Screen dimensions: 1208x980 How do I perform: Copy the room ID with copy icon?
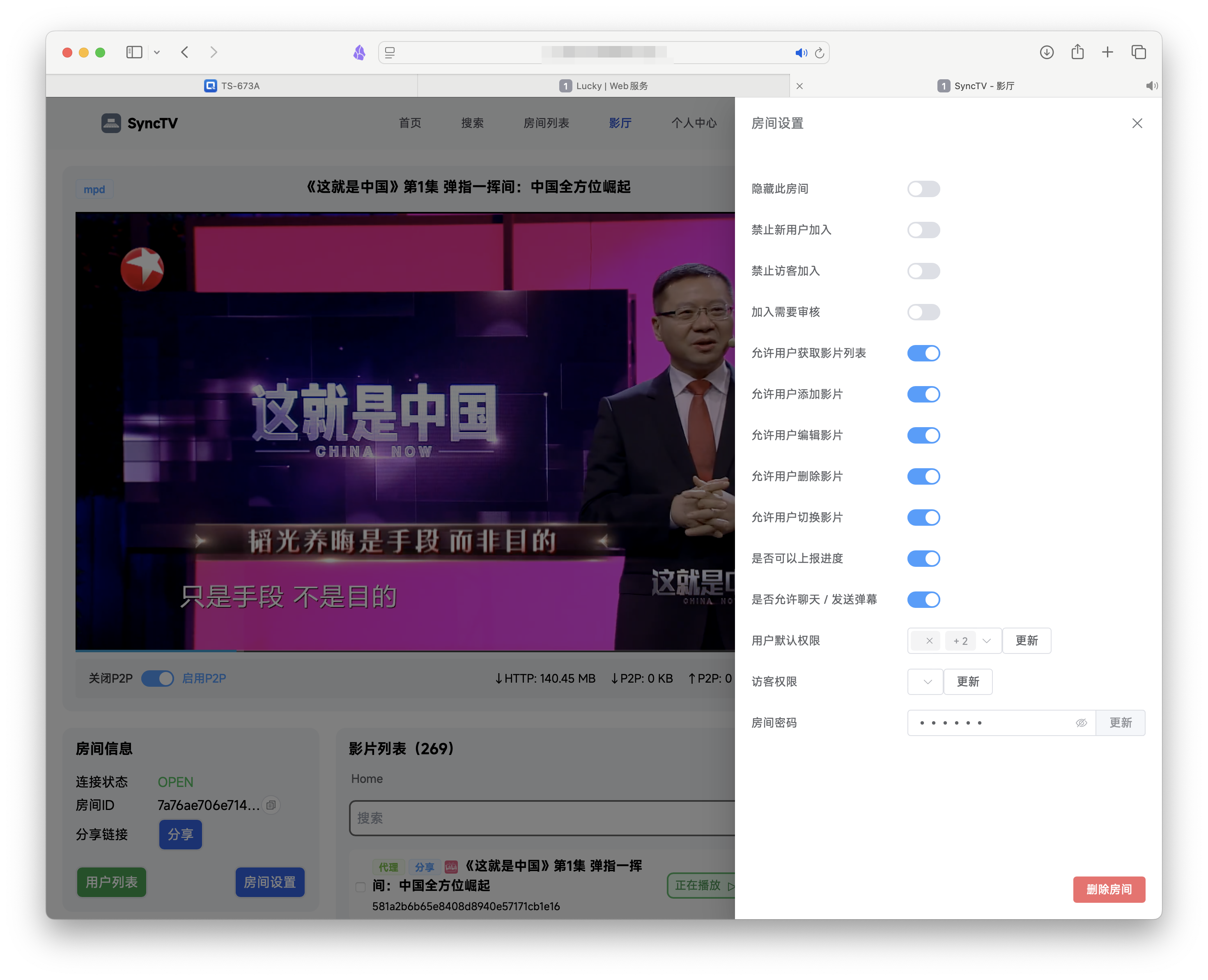(x=271, y=805)
